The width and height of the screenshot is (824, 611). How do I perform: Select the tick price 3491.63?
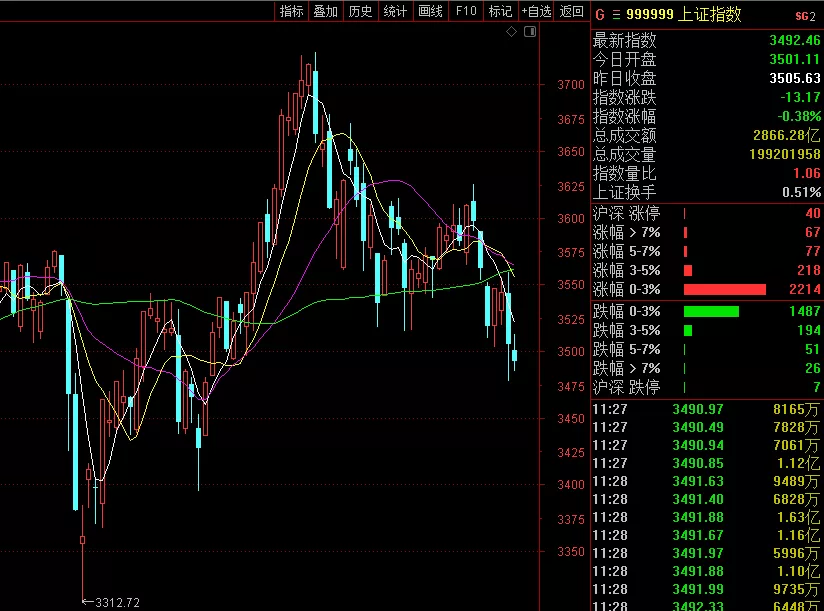(698, 481)
